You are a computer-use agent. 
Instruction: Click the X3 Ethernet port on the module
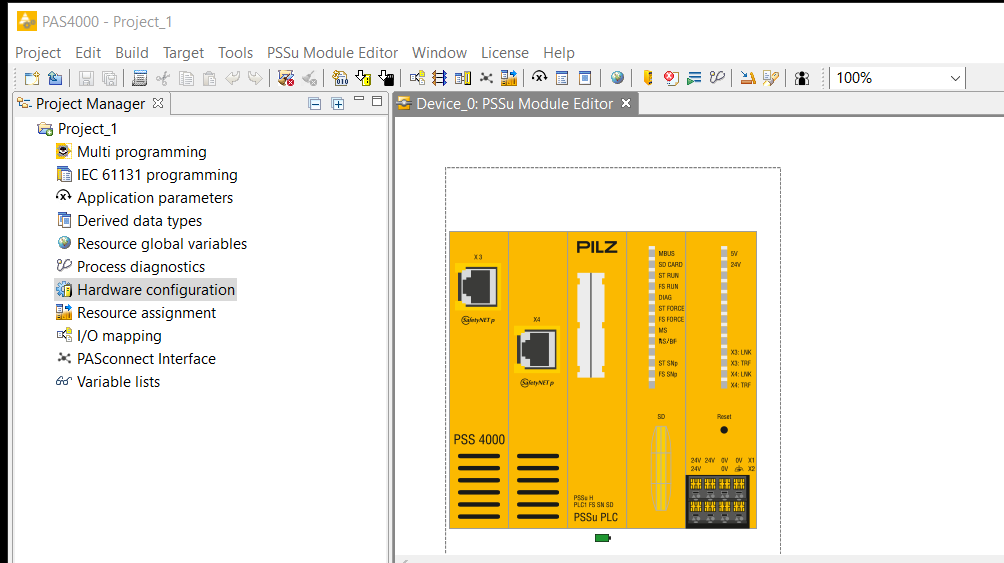[478, 286]
